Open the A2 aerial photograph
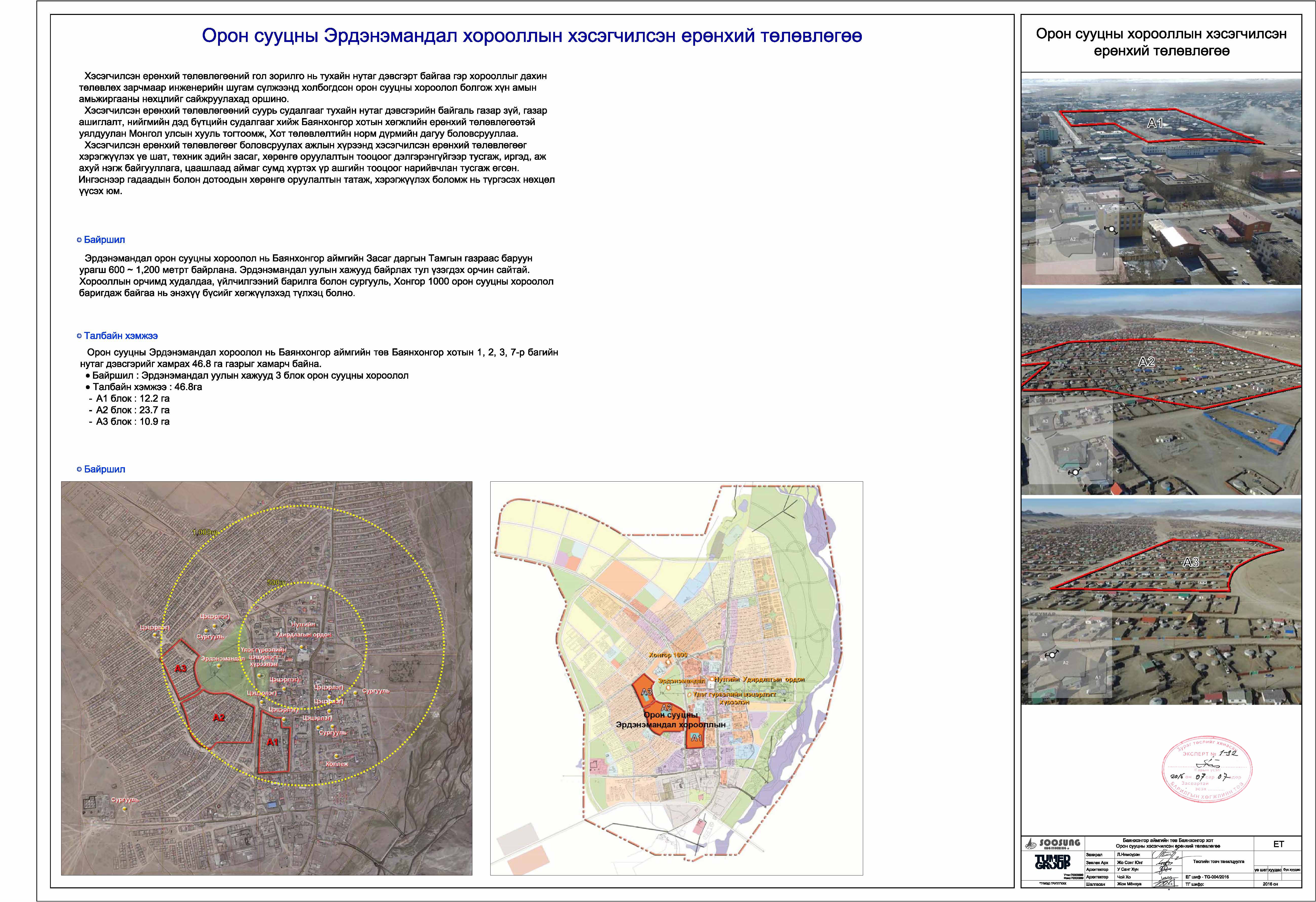Screen dimensions: 1316x902 [x=1161, y=392]
